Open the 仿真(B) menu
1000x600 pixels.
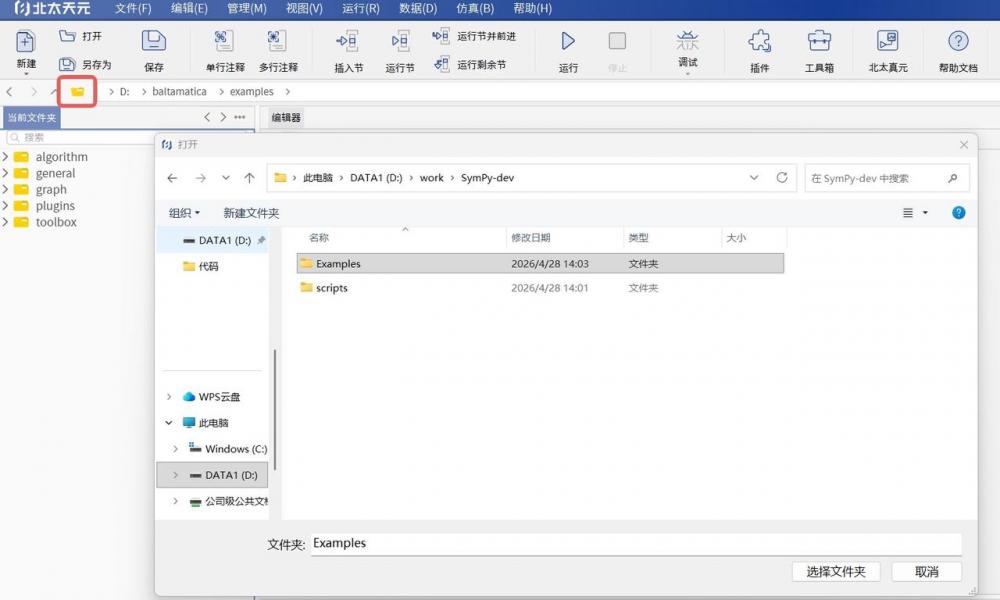coord(475,9)
